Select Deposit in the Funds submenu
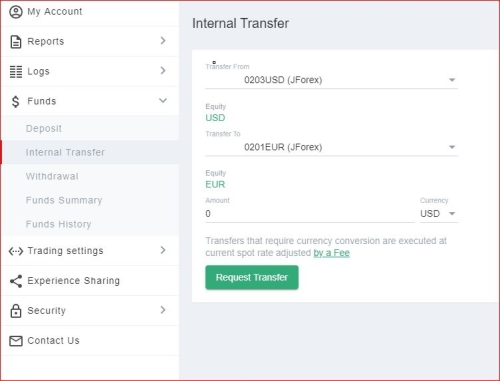This screenshot has height=381, width=500. 44,129
